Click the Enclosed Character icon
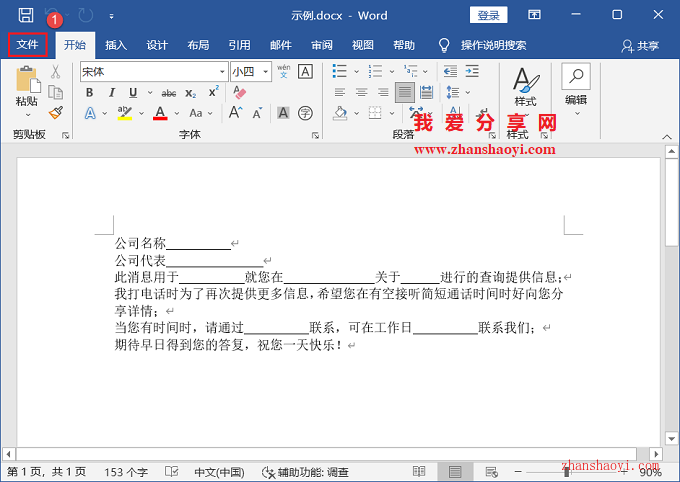Screen dimensions: 680x482 pos(305,113)
